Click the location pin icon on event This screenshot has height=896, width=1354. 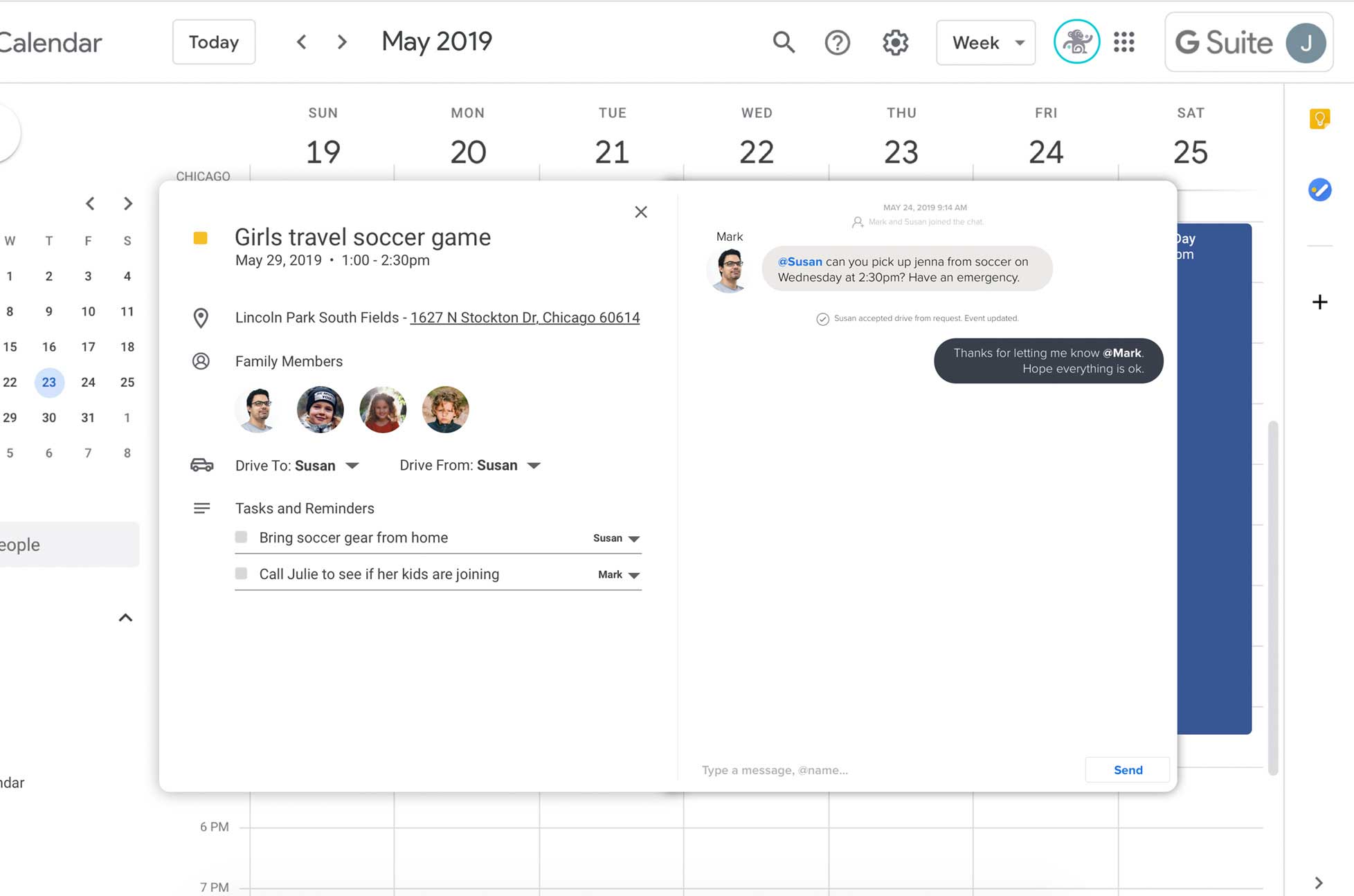201,317
